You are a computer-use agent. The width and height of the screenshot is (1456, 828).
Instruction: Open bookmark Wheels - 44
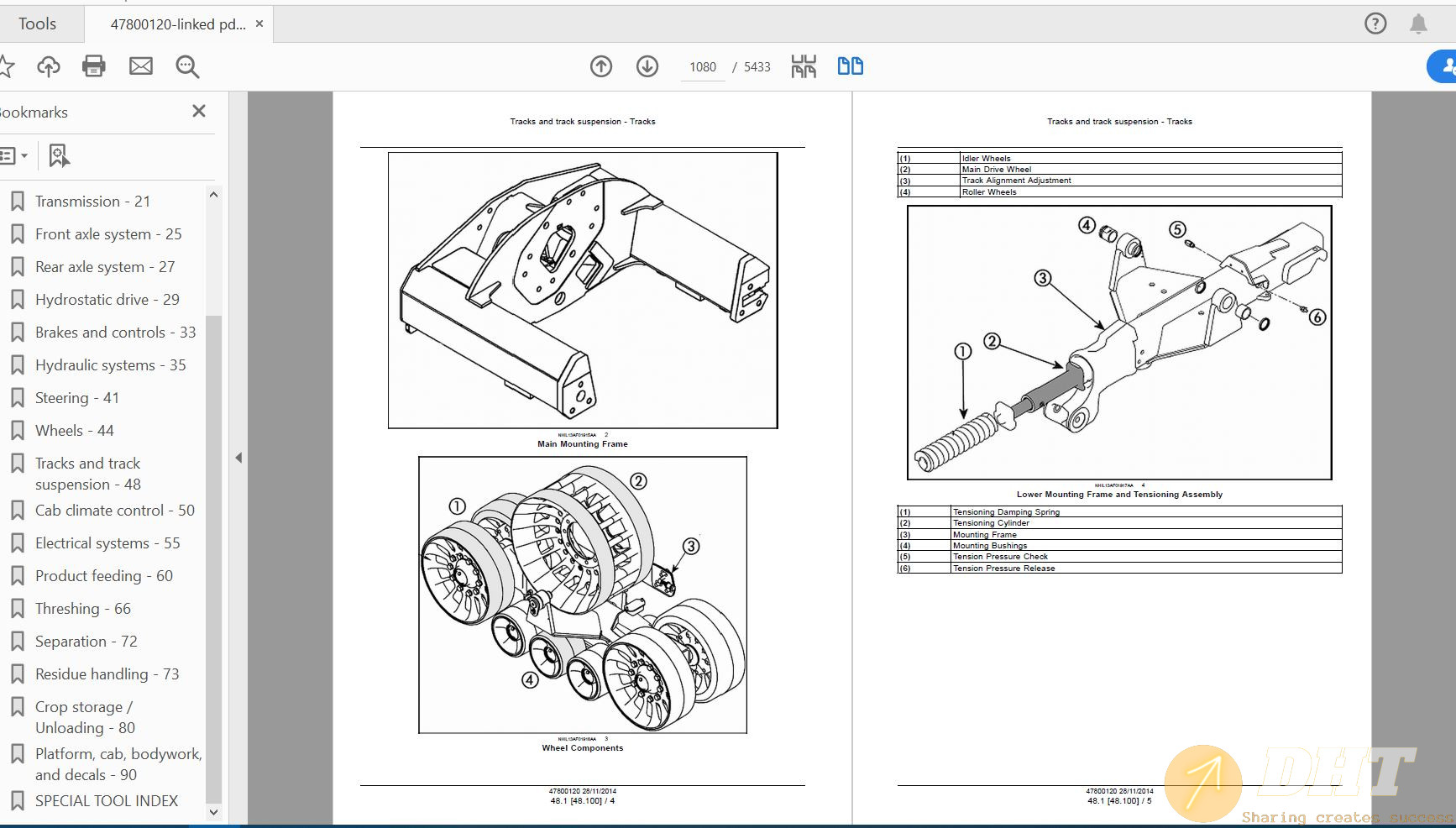pyautogui.click(x=74, y=431)
